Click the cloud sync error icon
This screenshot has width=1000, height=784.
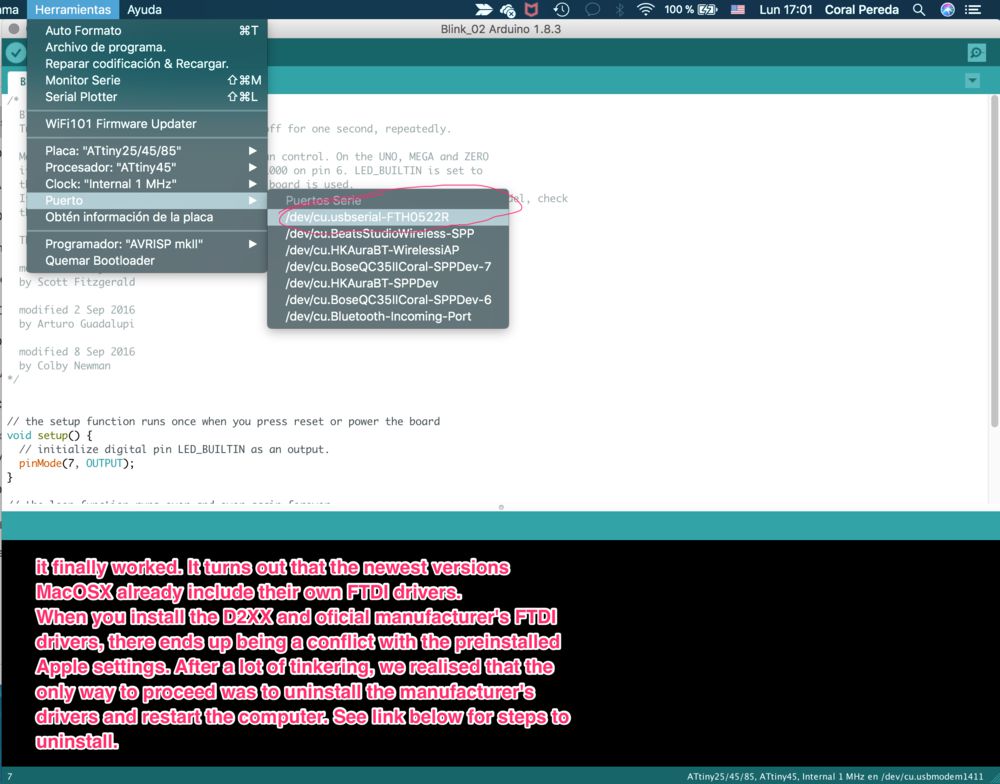coord(508,10)
